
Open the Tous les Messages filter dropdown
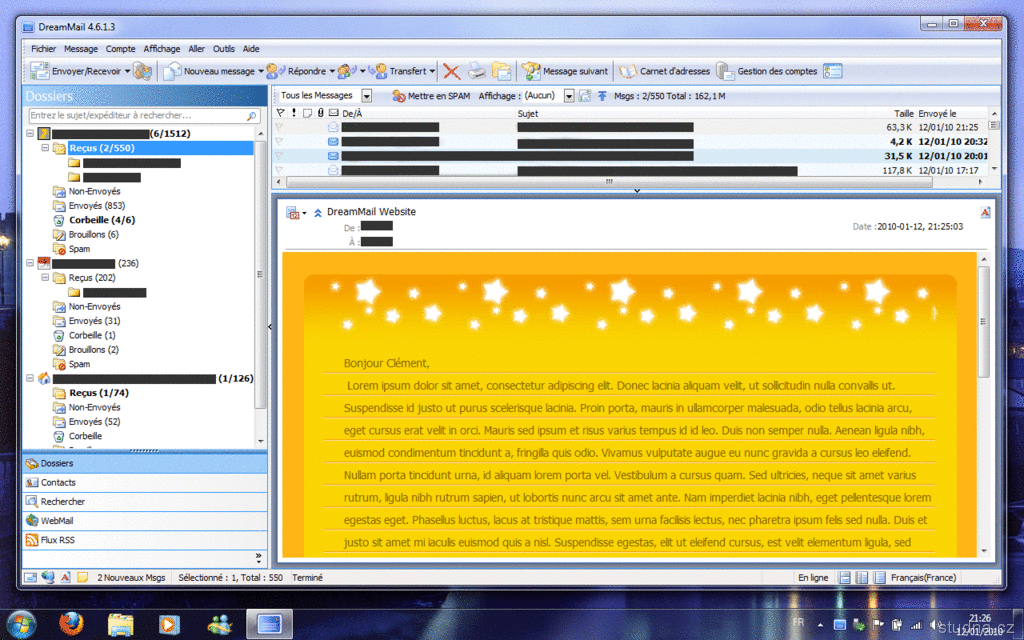(367, 96)
